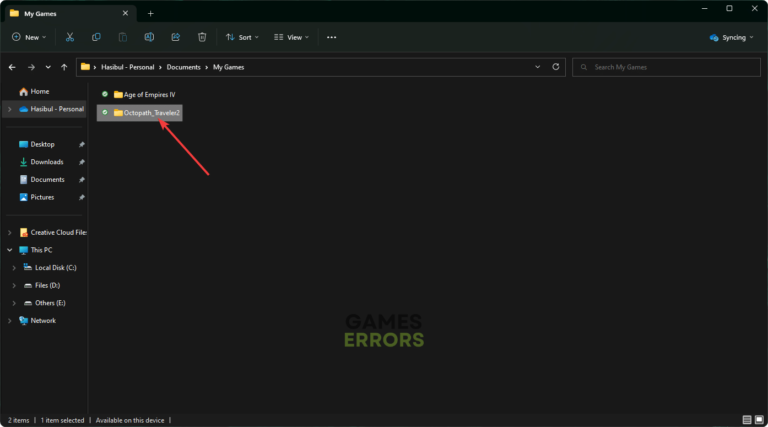This screenshot has height=427, width=768.
Task: Switch to large thumbnails view in status bar
Action: coord(759,419)
